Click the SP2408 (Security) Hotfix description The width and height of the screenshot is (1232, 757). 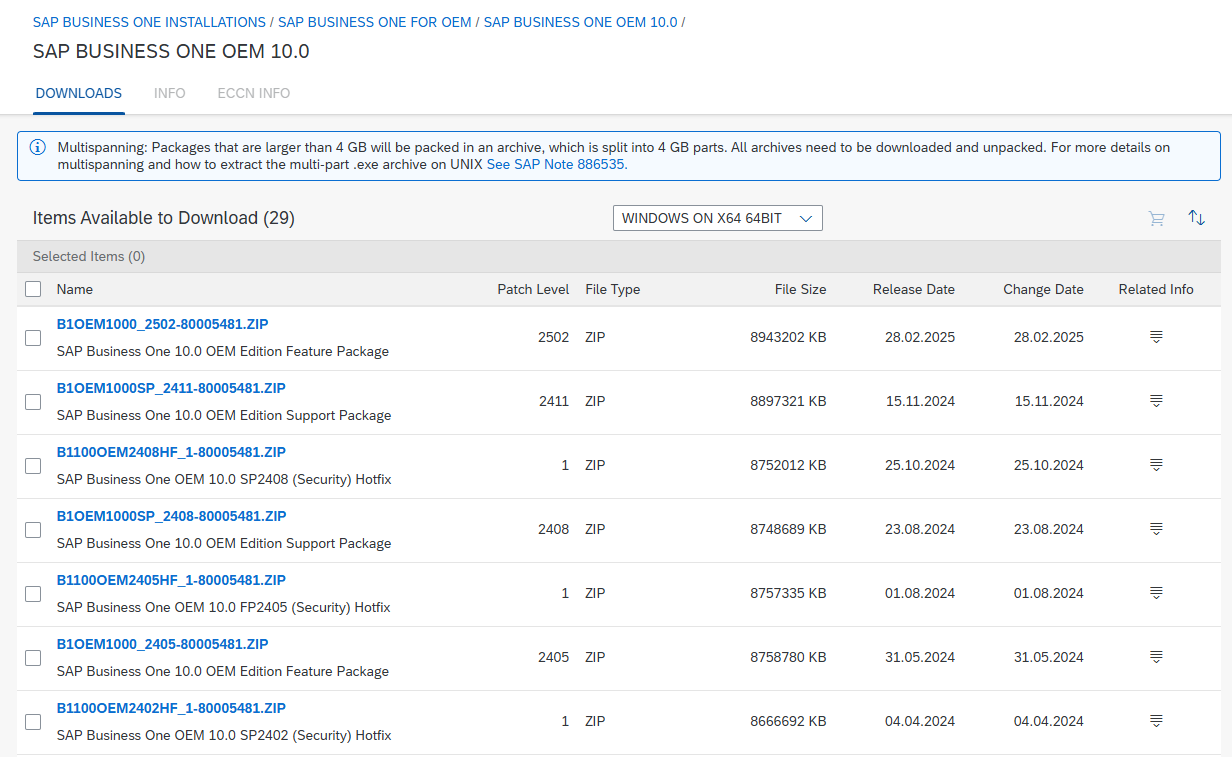pyautogui.click(x=224, y=479)
